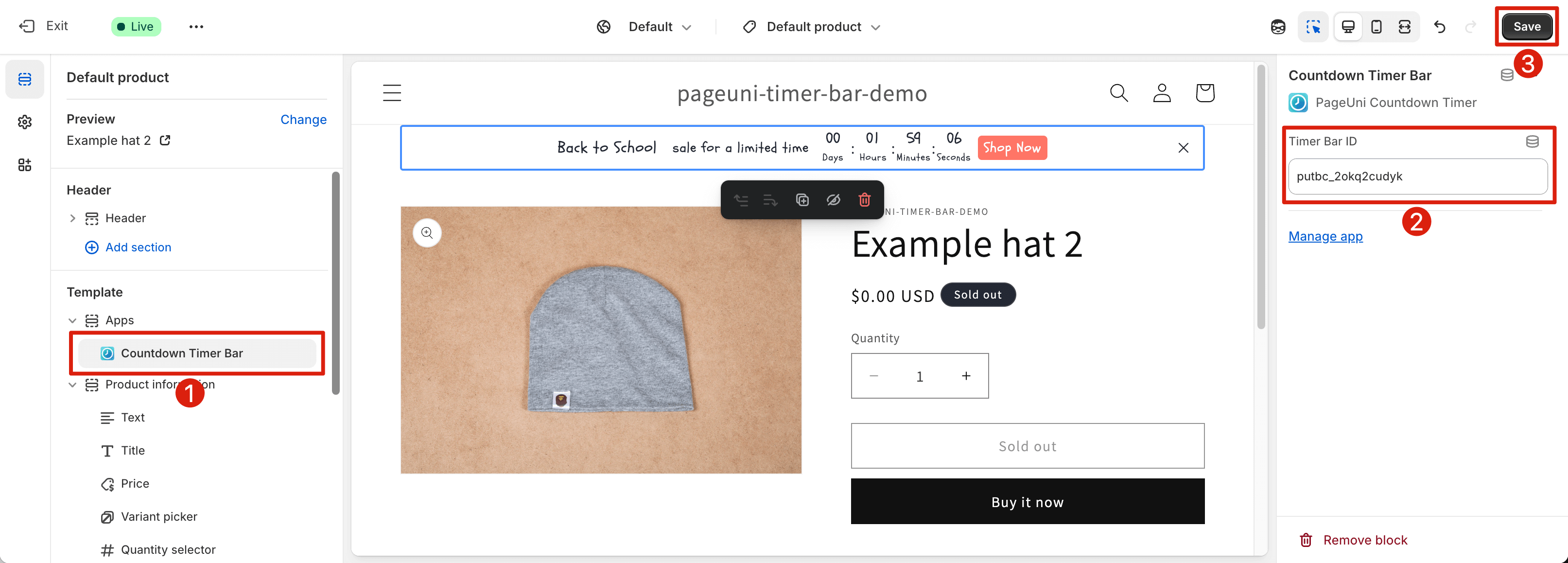Viewport: 1568px width, 563px height.
Task: Switch to desktop preview mode
Action: 1348,27
